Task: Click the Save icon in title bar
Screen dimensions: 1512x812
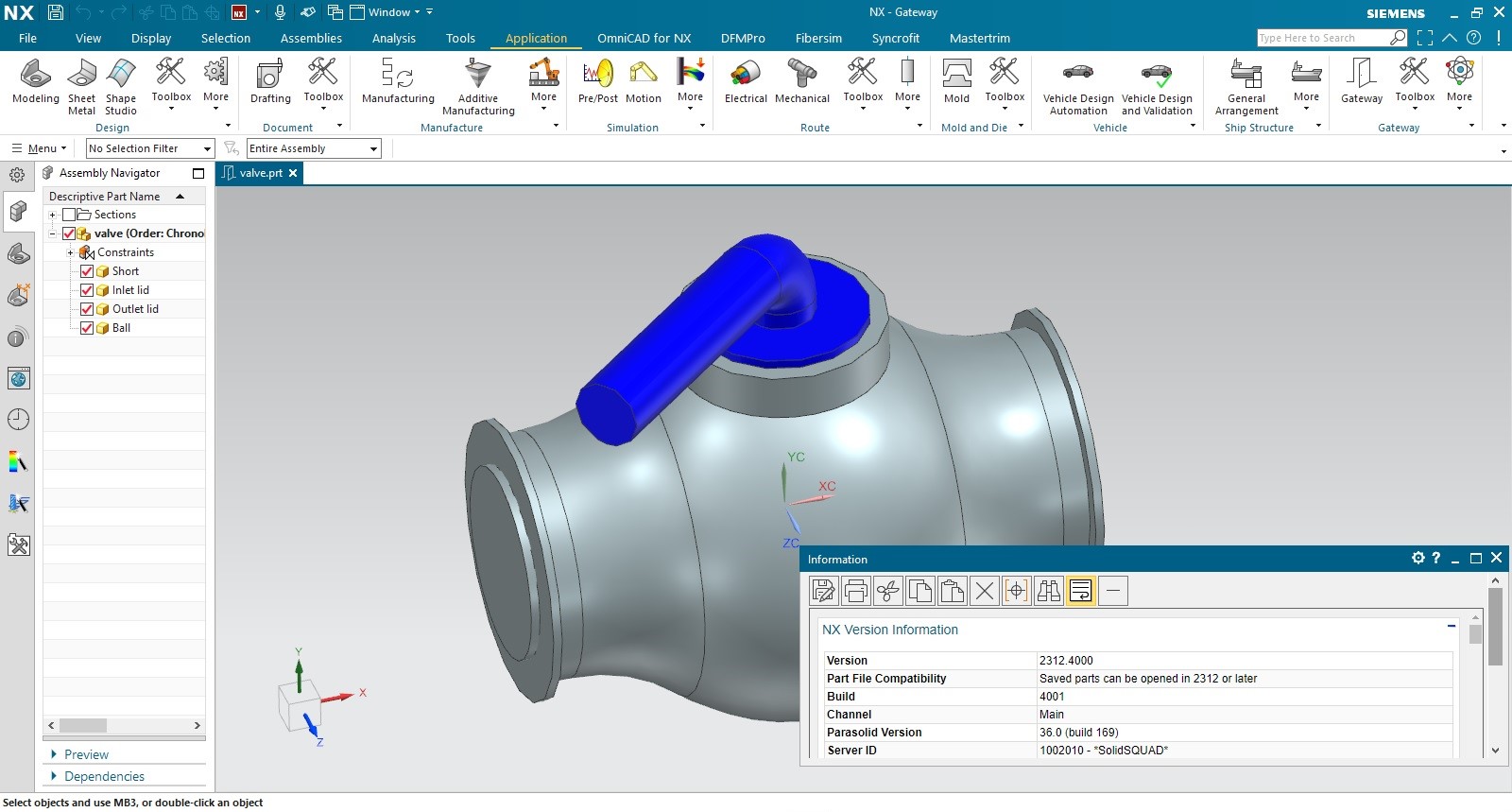Action: (55, 12)
